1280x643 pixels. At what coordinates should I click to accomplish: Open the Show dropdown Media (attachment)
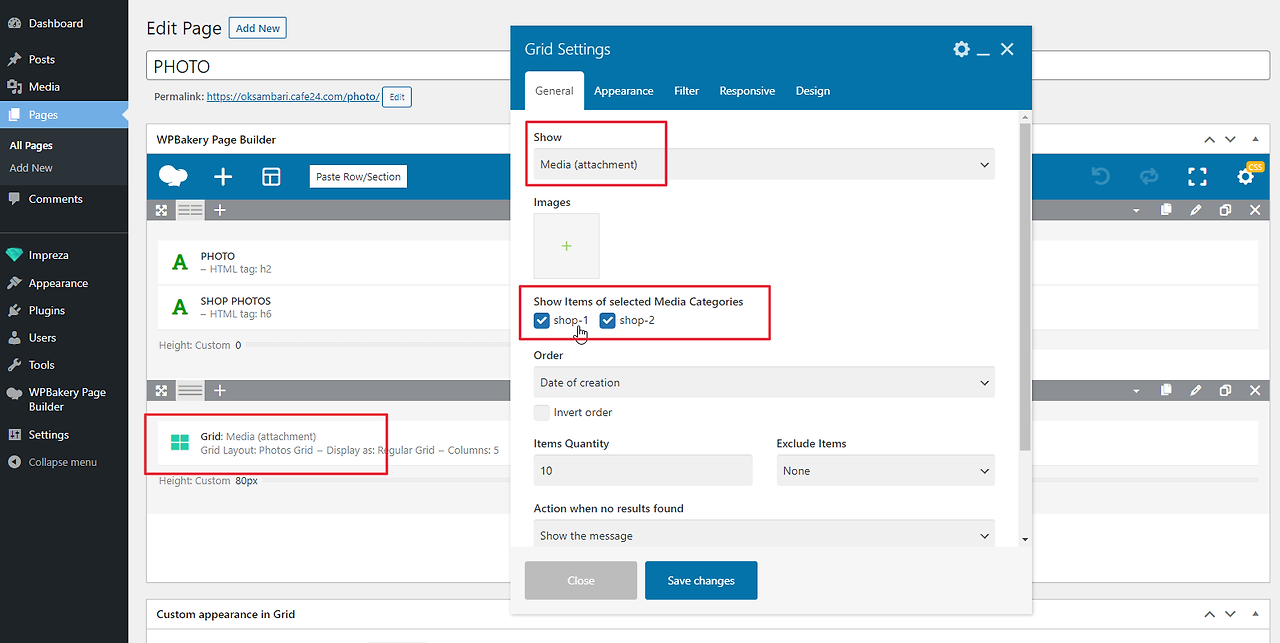(x=764, y=164)
